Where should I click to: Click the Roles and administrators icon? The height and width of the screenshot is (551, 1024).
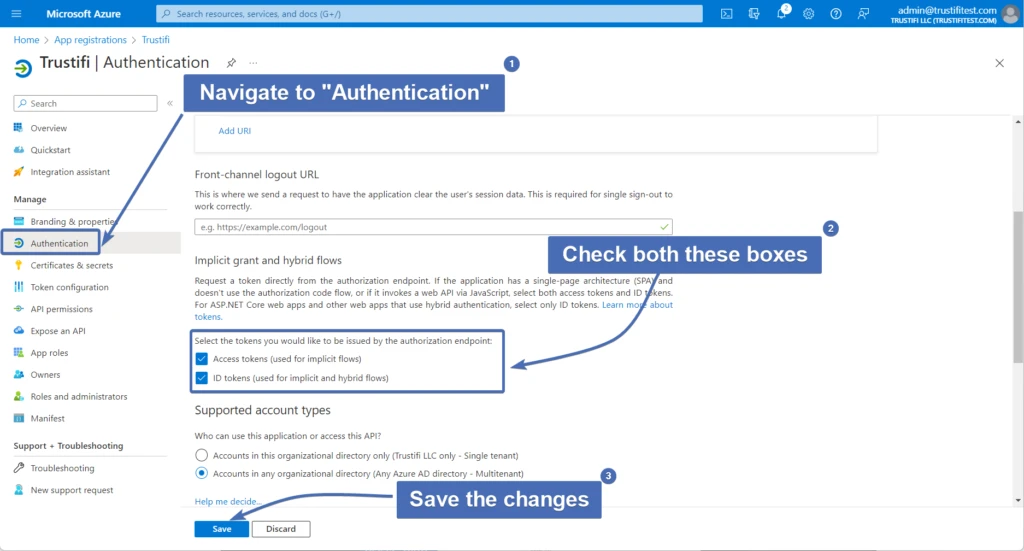[x=18, y=396]
